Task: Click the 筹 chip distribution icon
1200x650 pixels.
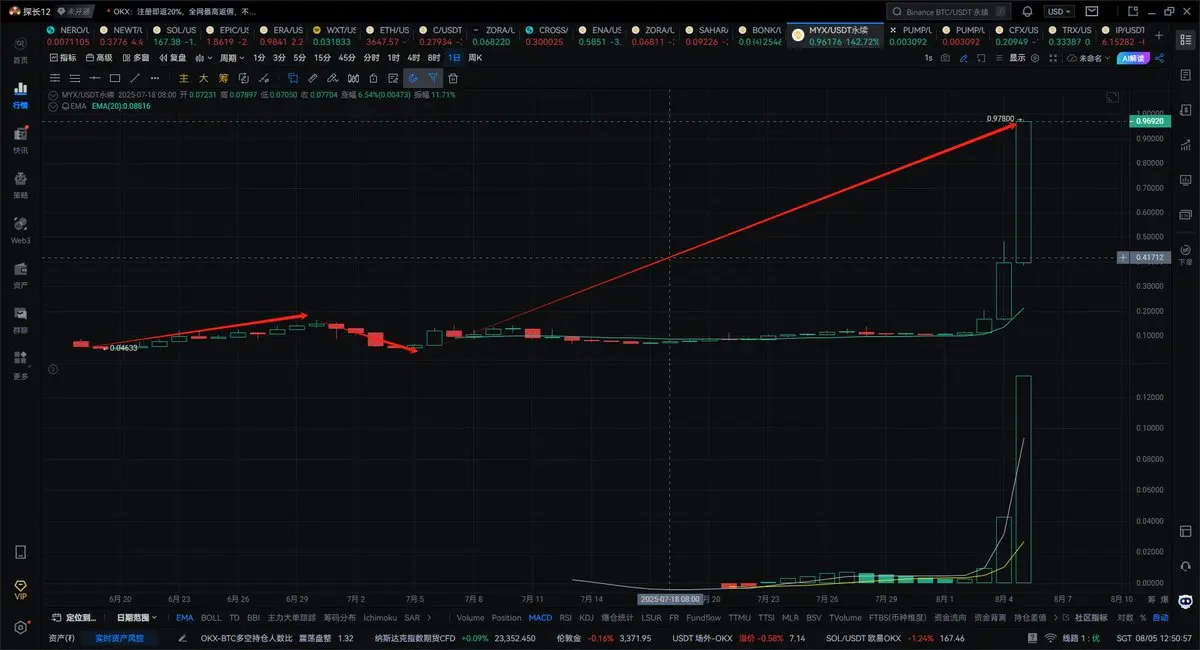Action: coord(223,78)
